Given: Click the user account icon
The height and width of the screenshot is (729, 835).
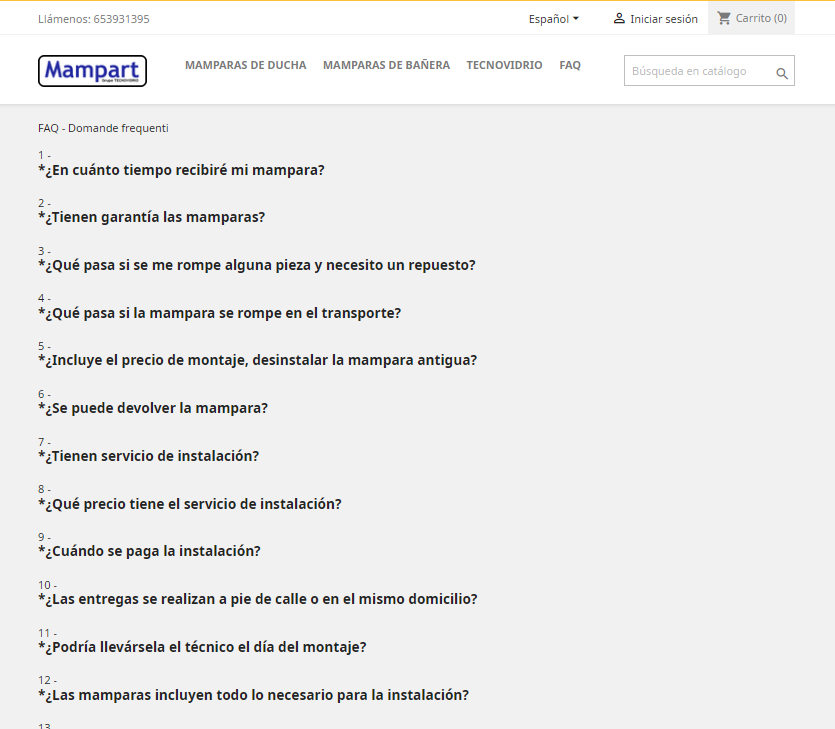Looking at the screenshot, I should pos(619,18).
